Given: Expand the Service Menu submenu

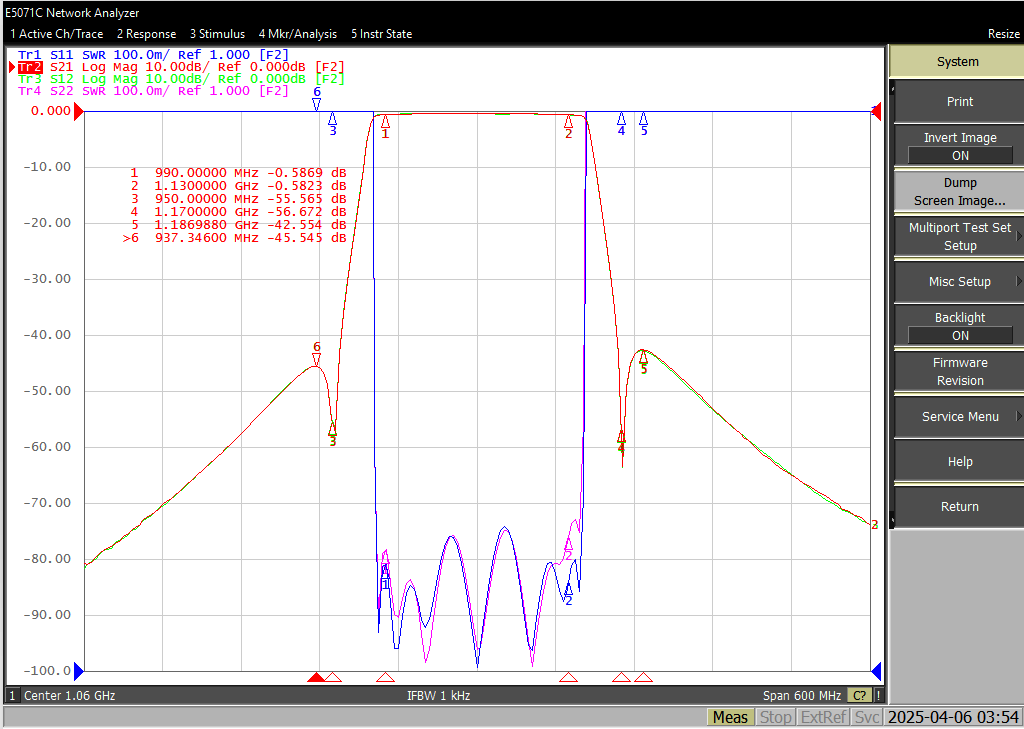Looking at the screenshot, I should tap(957, 417).
